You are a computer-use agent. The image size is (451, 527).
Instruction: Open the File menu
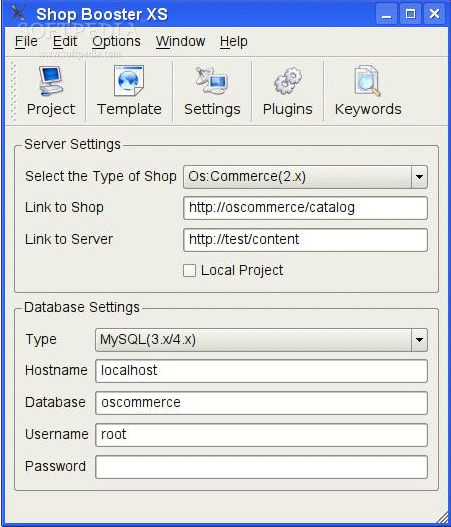[x=26, y=42]
